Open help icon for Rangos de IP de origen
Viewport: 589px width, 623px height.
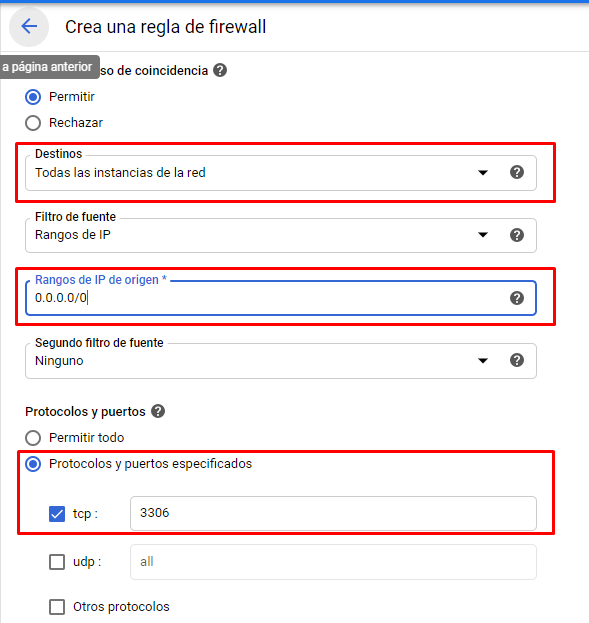click(x=517, y=298)
